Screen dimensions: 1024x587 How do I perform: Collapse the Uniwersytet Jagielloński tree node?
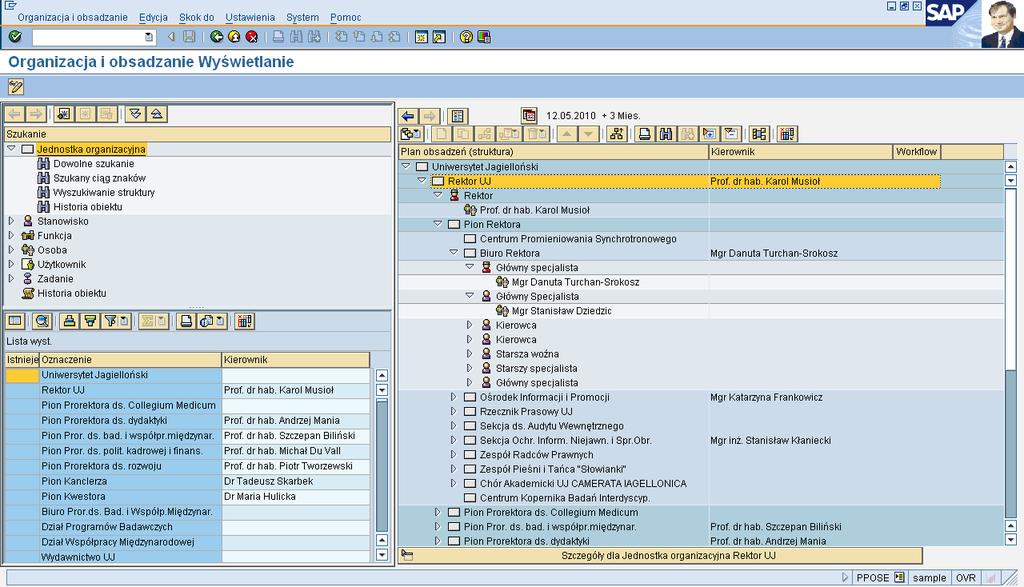point(406,167)
